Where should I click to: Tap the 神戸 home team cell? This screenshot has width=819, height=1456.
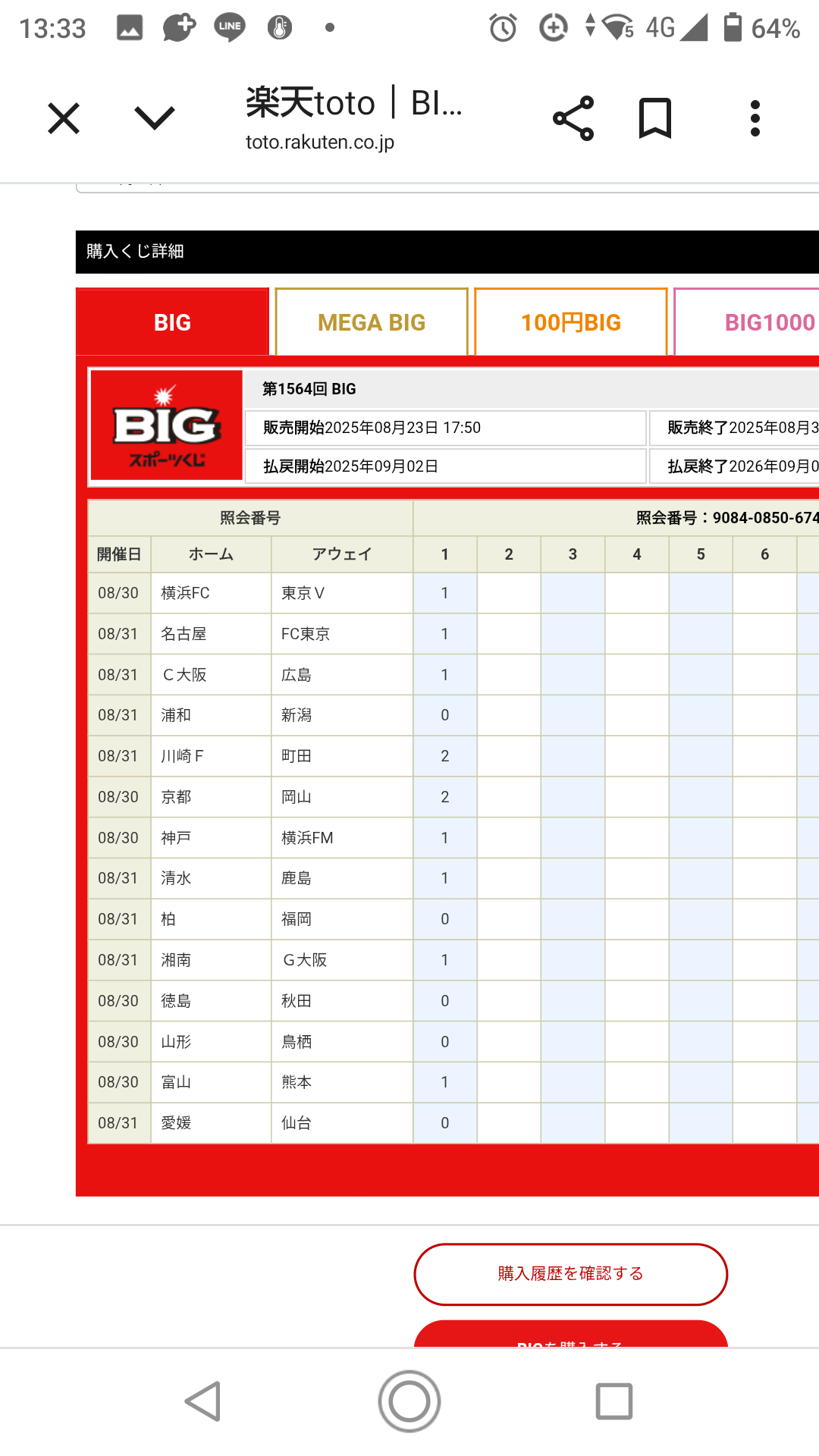211,838
